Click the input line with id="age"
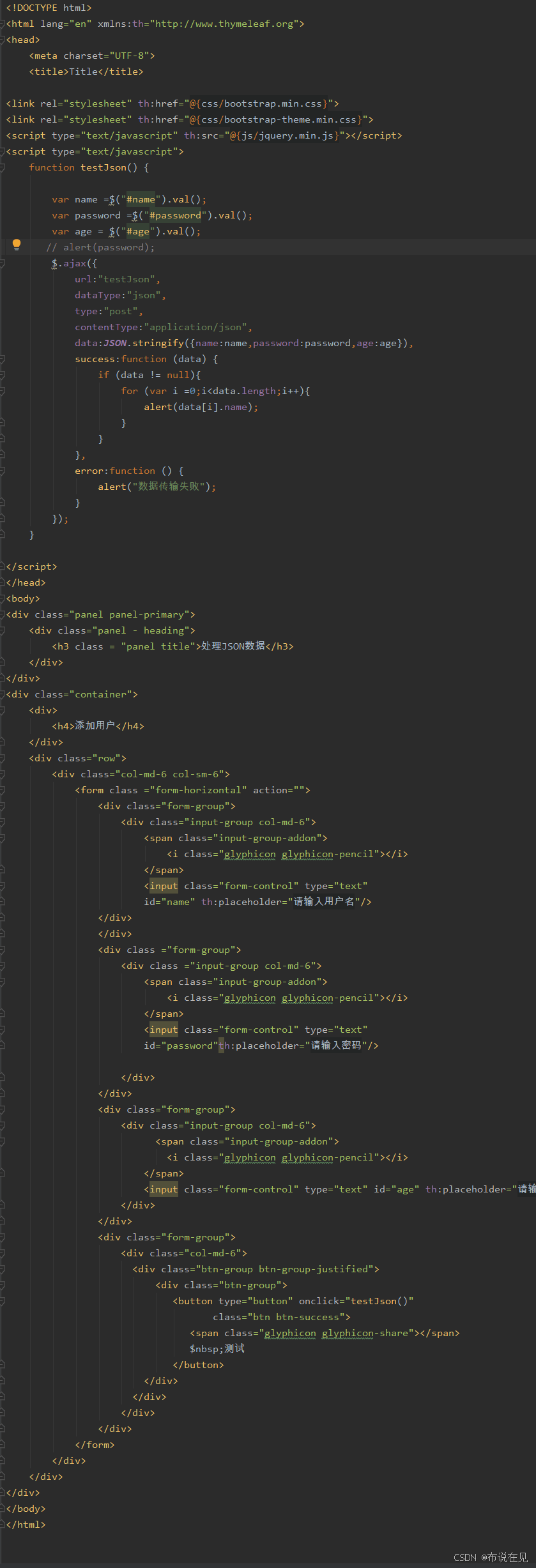536x1568 pixels. (340, 1189)
